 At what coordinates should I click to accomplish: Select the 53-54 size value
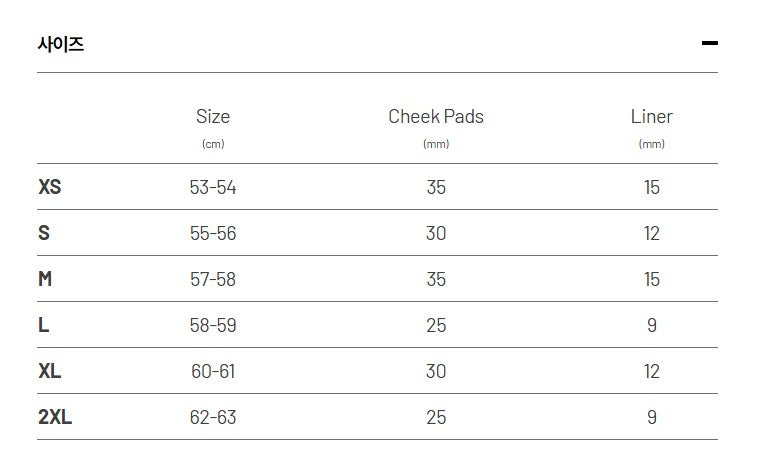(213, 187)
